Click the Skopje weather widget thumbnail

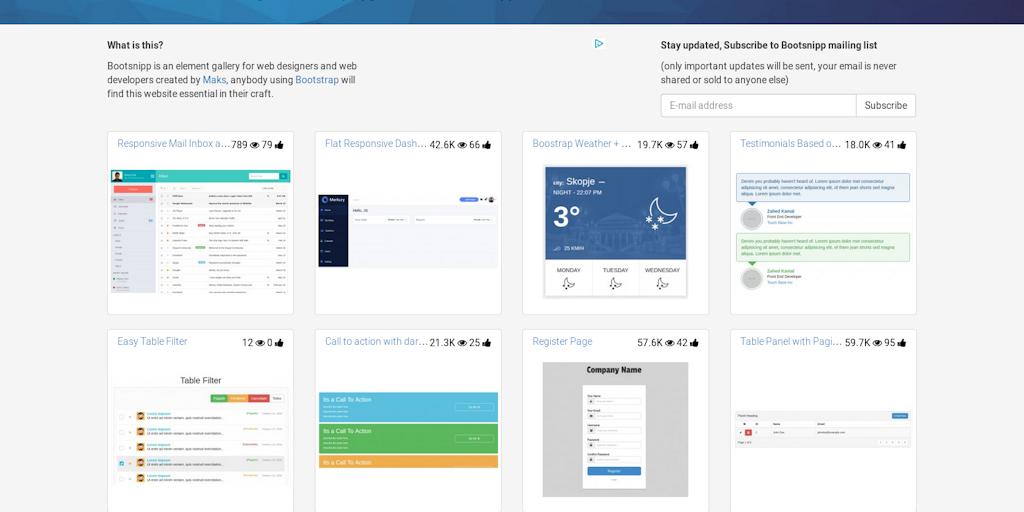pos(615,232)
